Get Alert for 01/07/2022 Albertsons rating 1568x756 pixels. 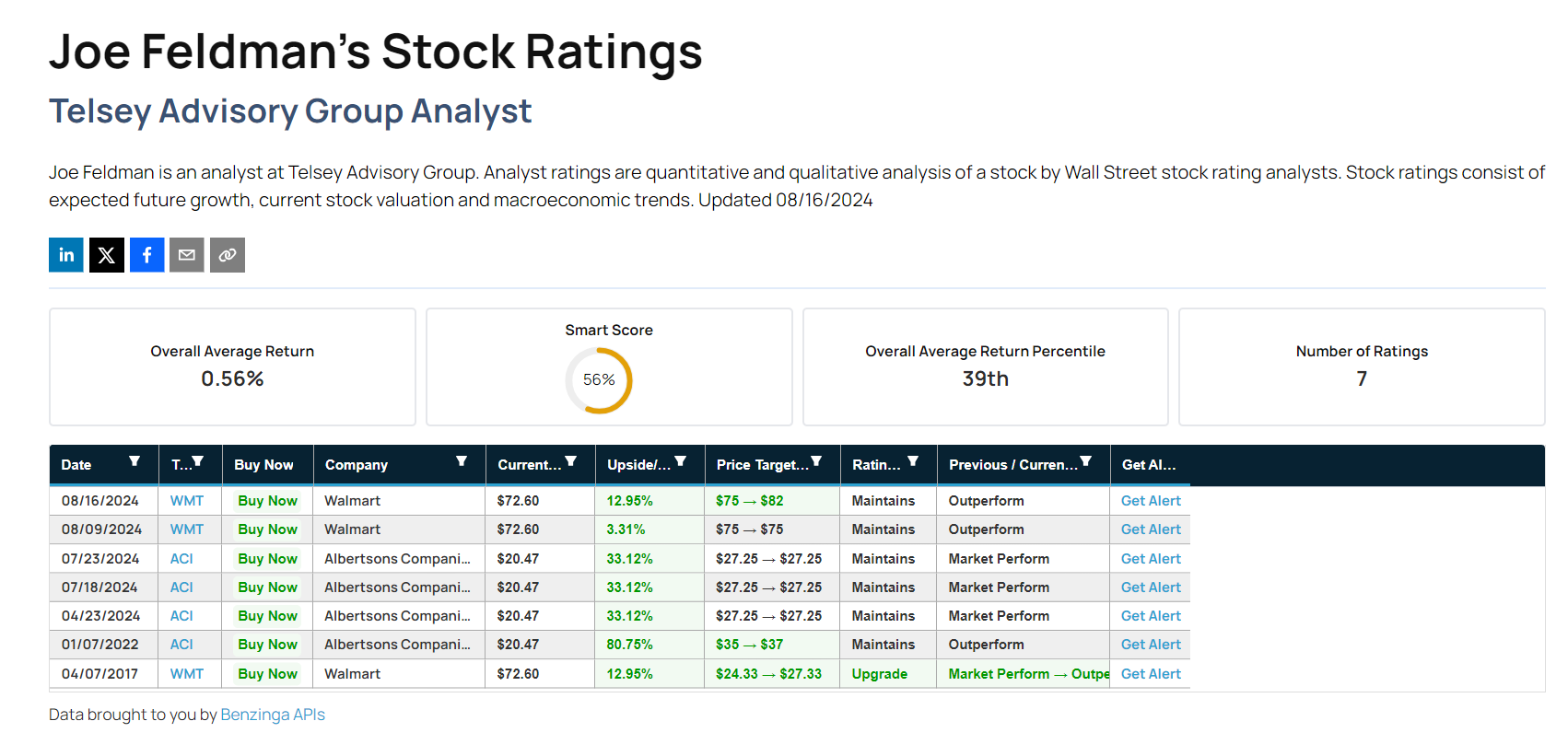(x=1151, y=645)
